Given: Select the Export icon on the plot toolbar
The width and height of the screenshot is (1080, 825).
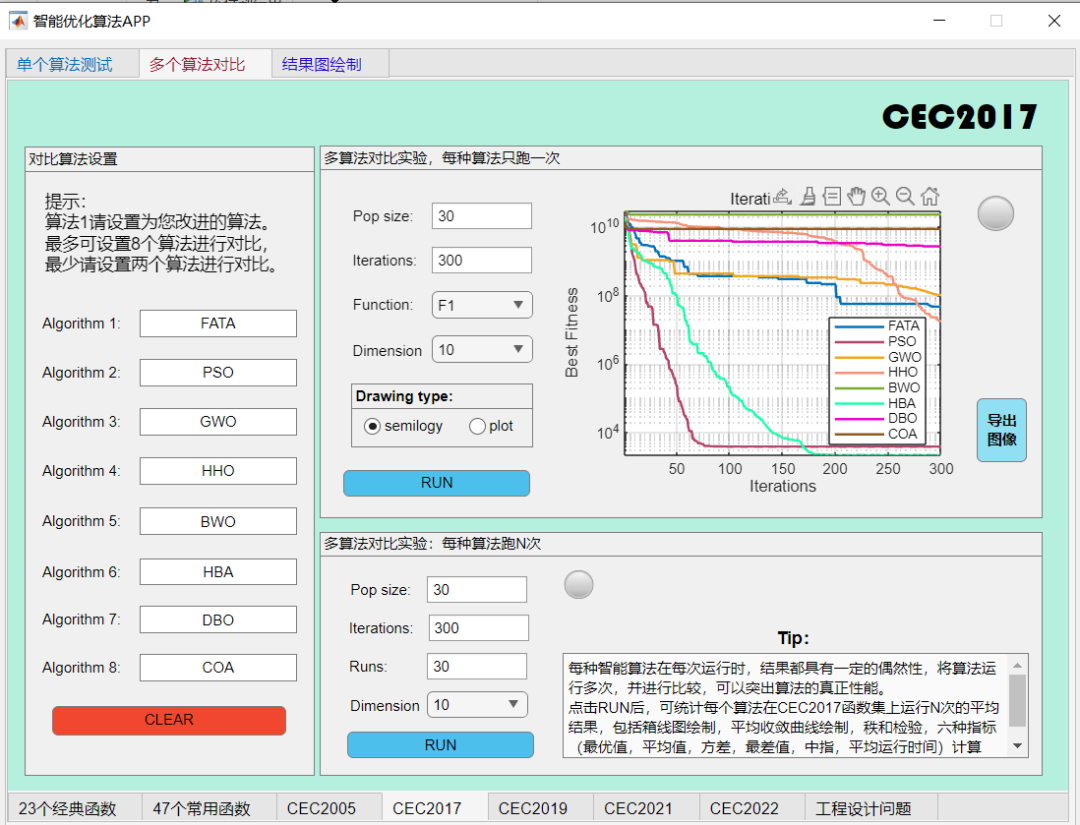Looking at the screenshot, I should click(783, 197).
